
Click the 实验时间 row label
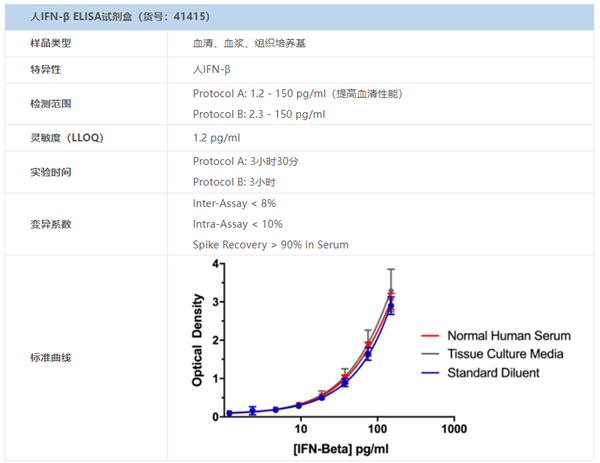tap(51, 171)
